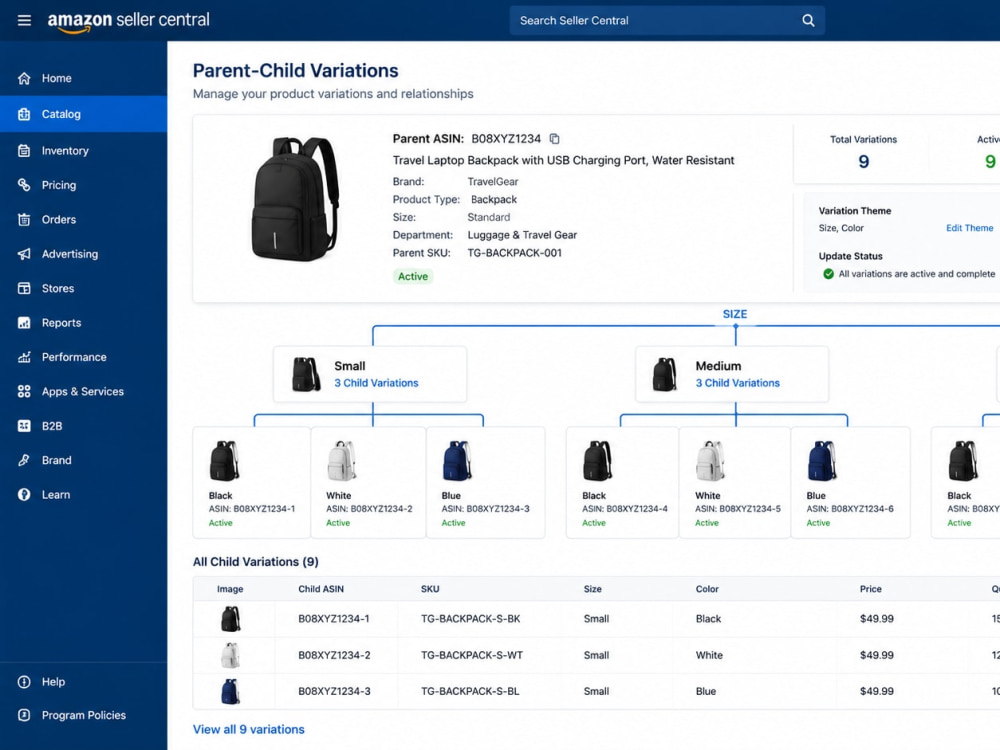Click the Price column header
Screen dimensions: 1000x750
click(x=871, y=589)
